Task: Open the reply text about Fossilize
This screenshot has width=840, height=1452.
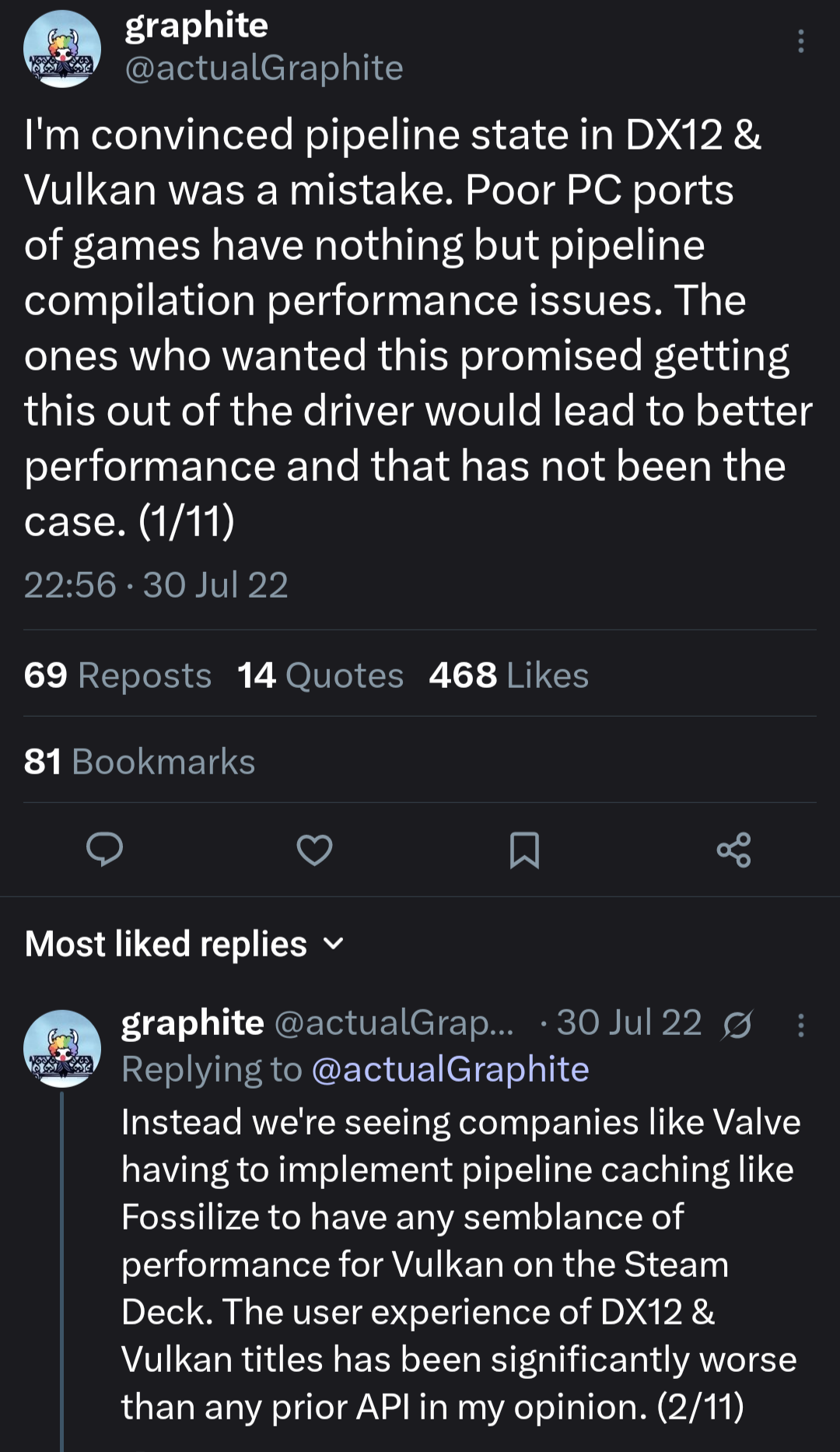Action: pyautogui.click(x=459, y=1264)
